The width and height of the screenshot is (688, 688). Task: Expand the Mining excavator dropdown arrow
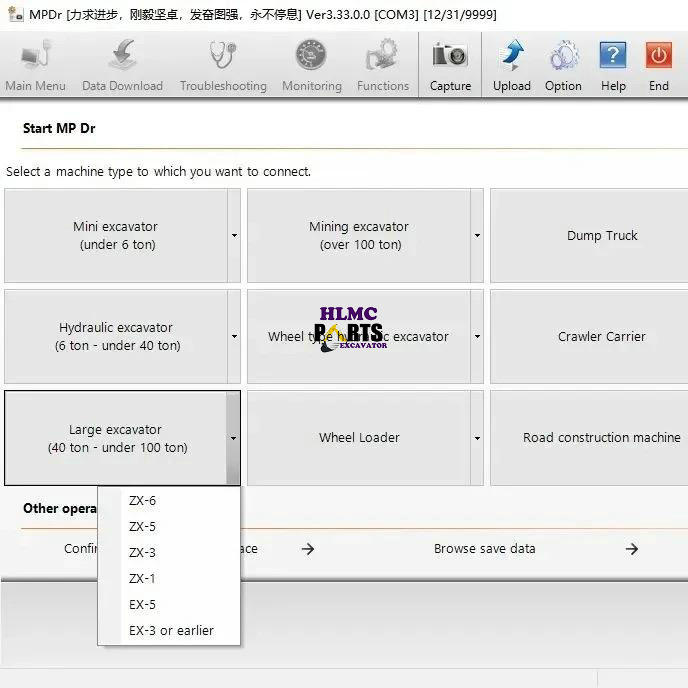click(477, 236)
